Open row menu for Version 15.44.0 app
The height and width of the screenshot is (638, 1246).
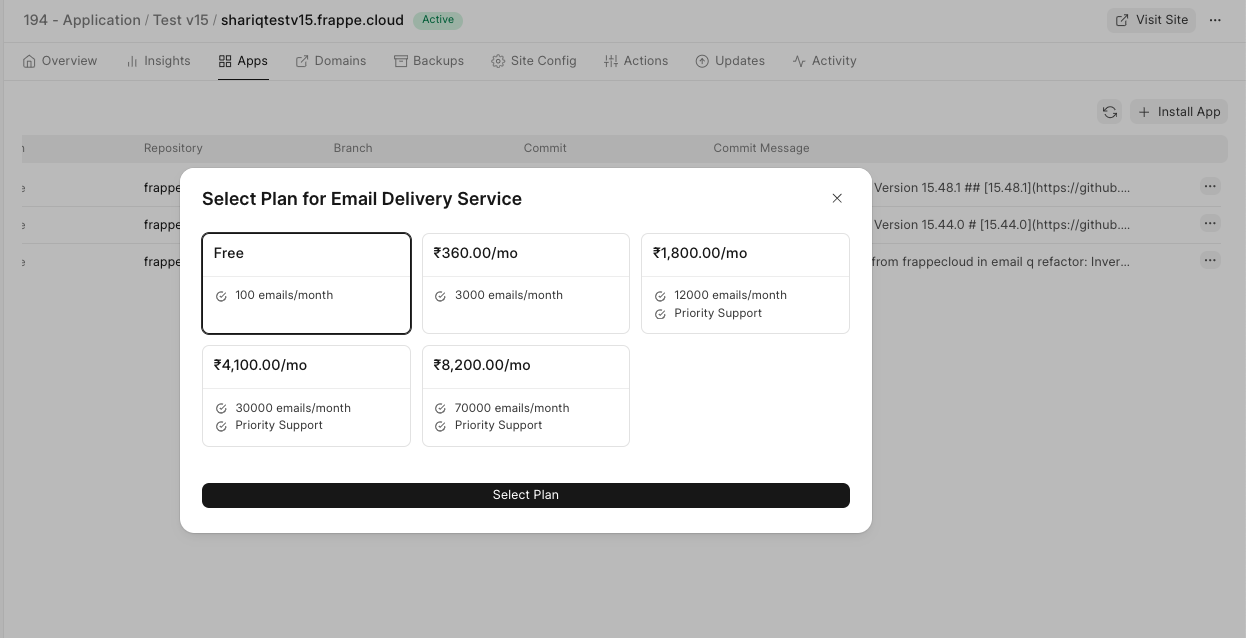point(1210,223)
